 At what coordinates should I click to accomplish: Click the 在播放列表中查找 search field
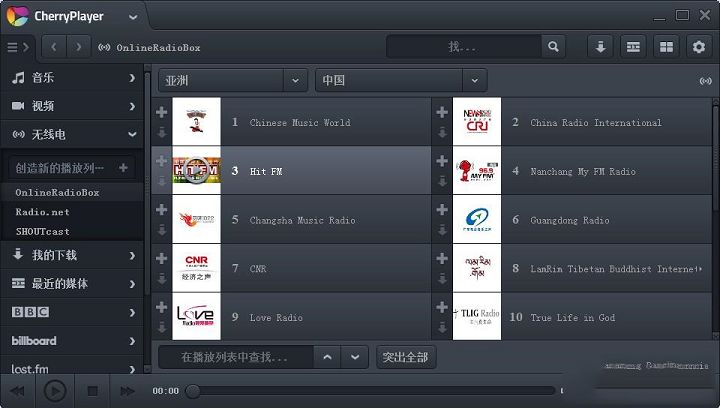236,357
